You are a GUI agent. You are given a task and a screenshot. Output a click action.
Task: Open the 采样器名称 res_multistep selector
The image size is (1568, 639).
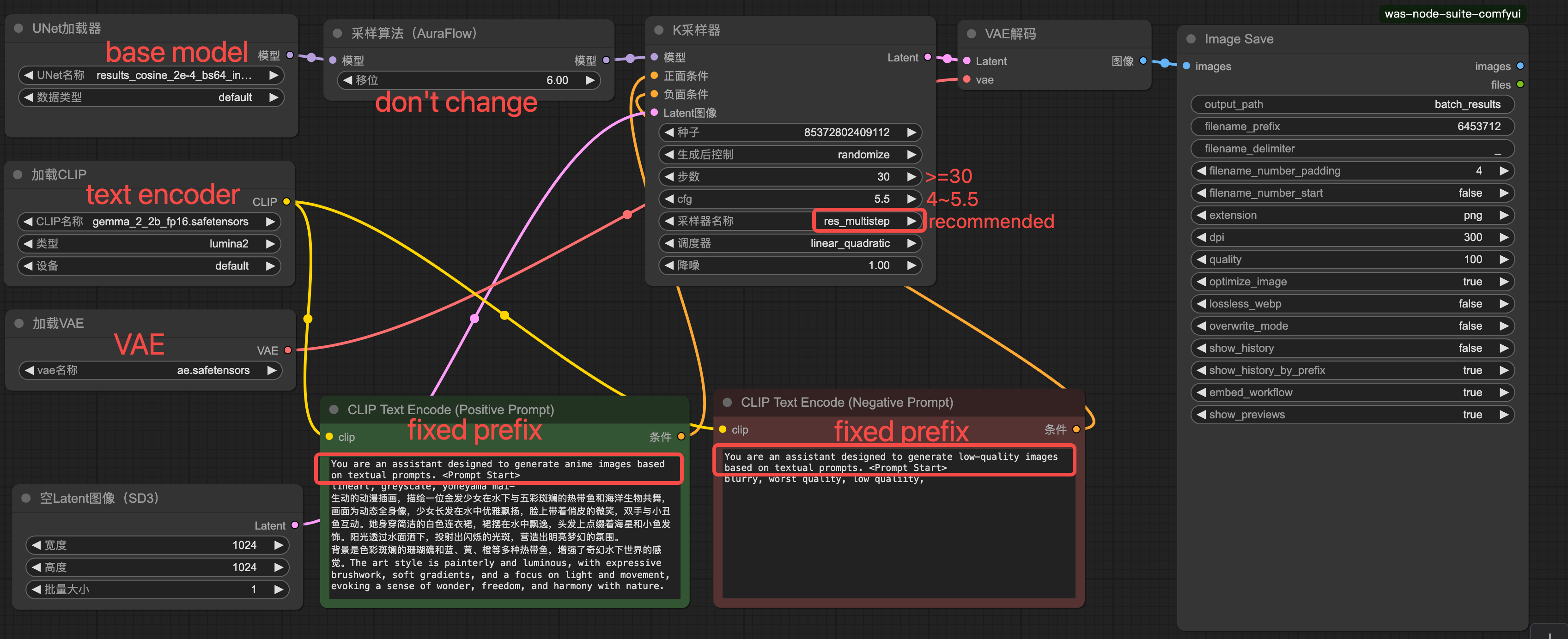click(x=856, y=221)
